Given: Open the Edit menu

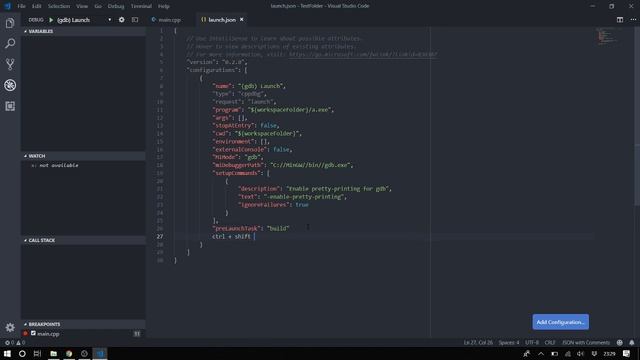Looking at the screenshot, I should [36, 6].
